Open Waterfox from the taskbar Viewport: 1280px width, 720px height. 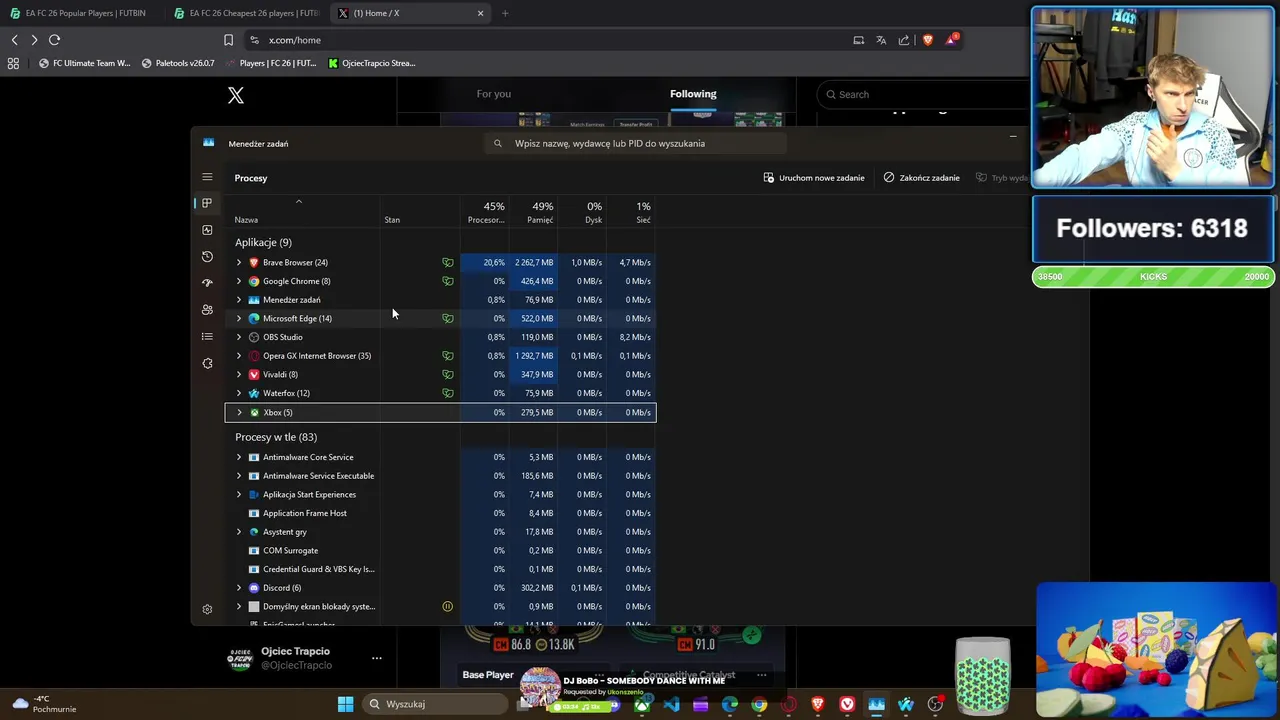click(906, 704)
